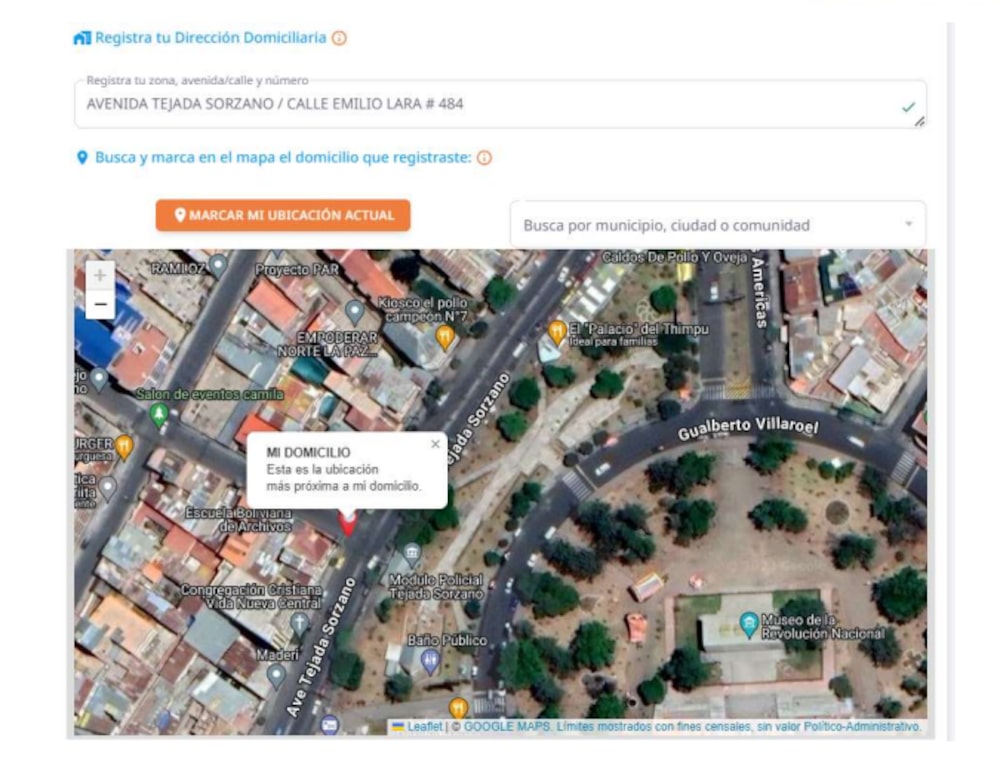
Task: Click the map zoom in plus button
Action: (x=100, y=275)
